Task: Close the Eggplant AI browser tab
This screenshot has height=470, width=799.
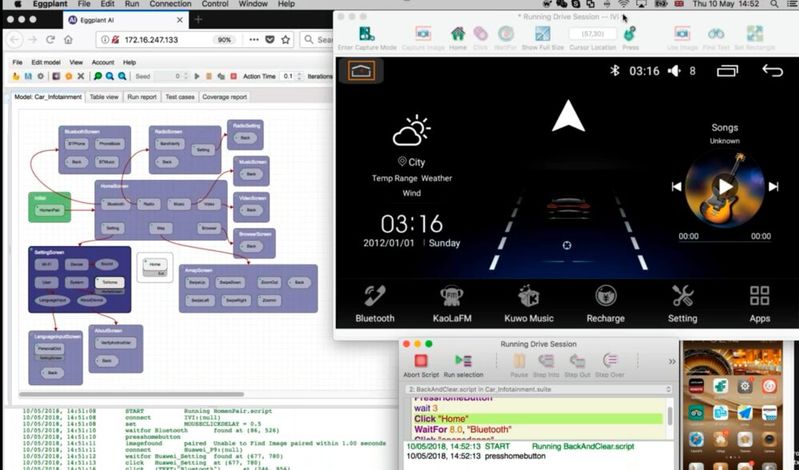Action: 180,20
